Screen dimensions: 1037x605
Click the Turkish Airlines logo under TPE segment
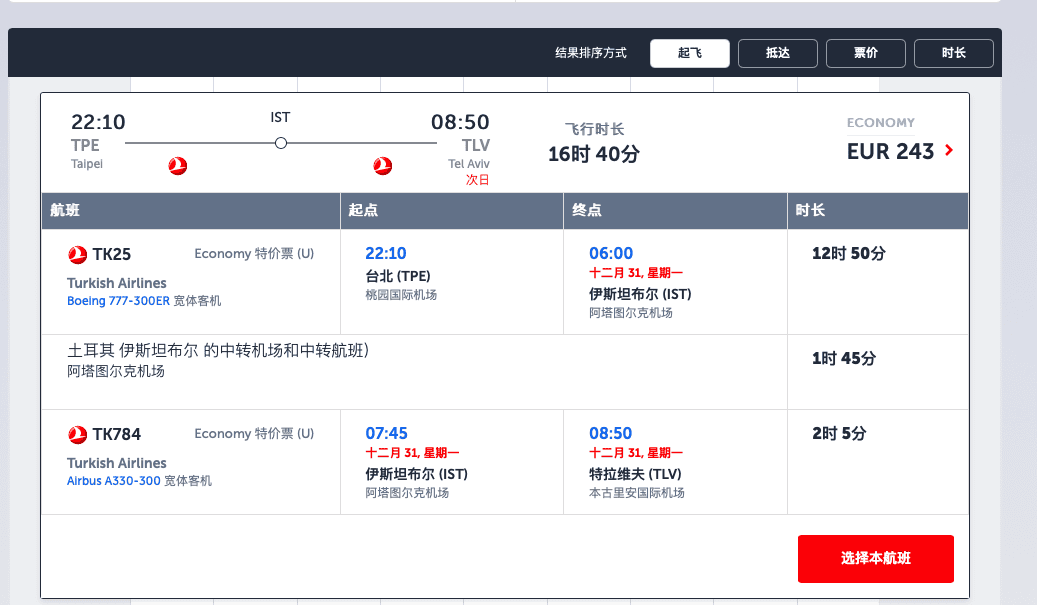177,165
